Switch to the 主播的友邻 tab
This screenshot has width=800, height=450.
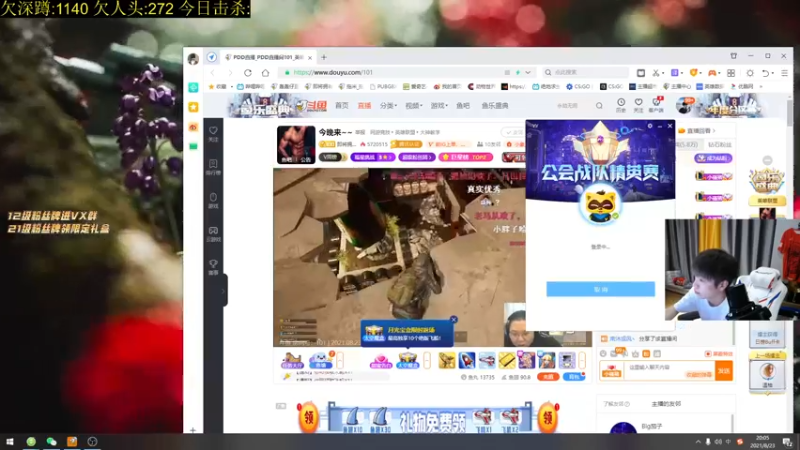coord(666,404)
